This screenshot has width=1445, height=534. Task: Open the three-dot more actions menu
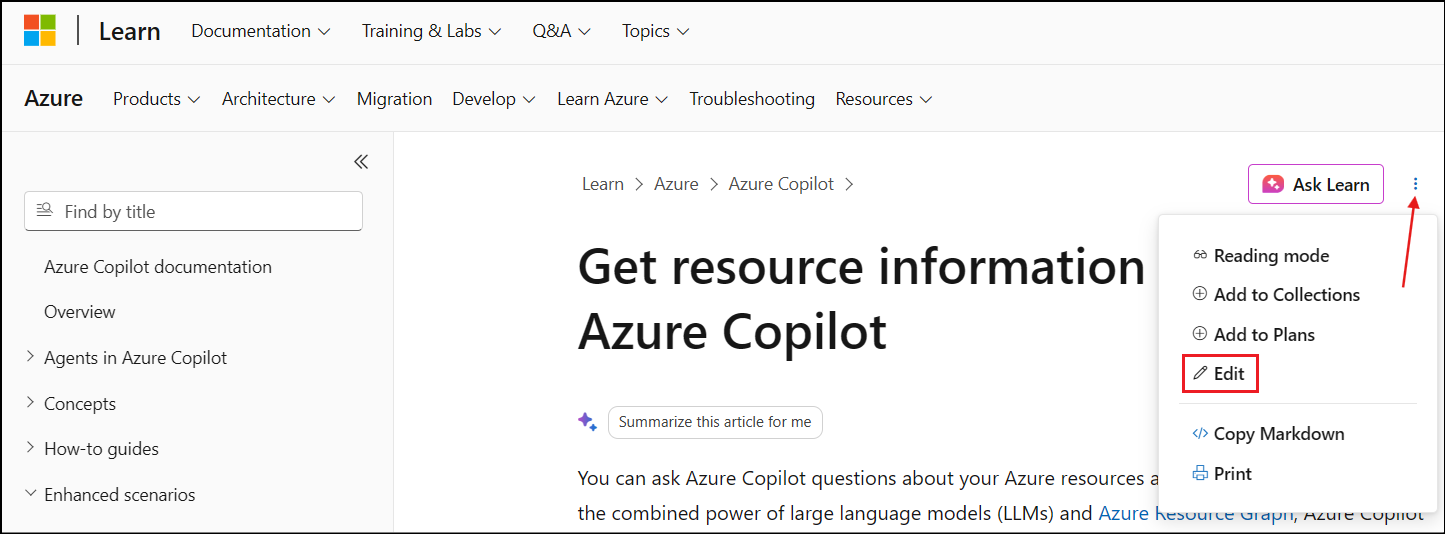(x=1415, y=184)
